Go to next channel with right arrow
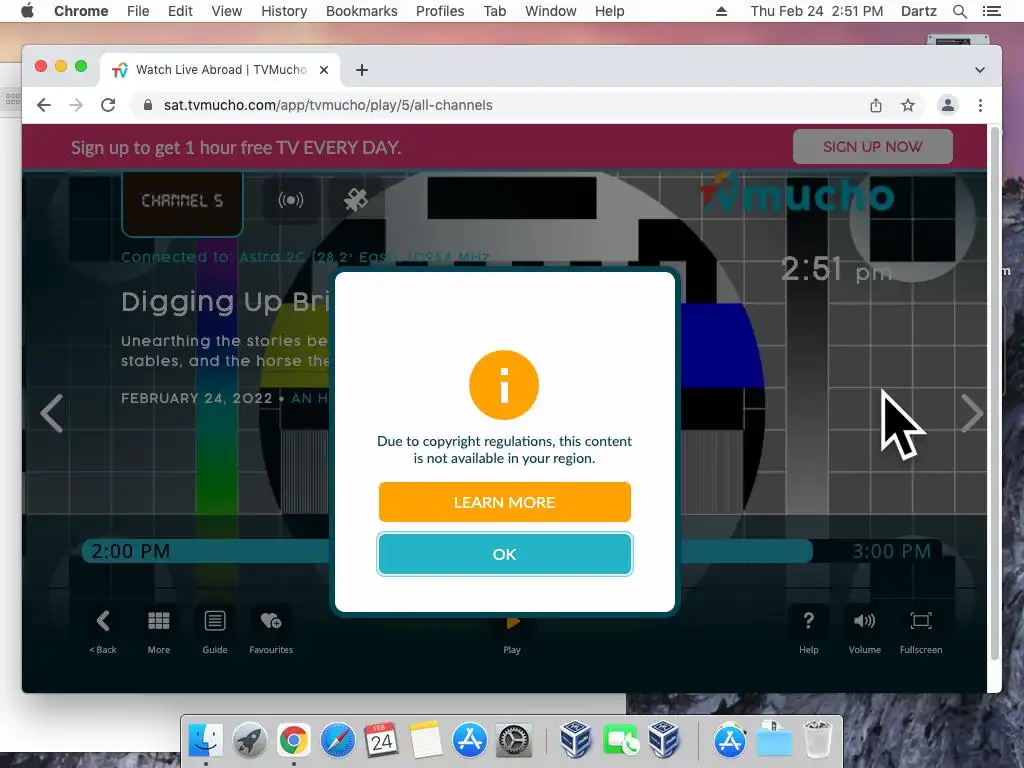The width and height of the screenshot is (1024, 768). [972, 413]
